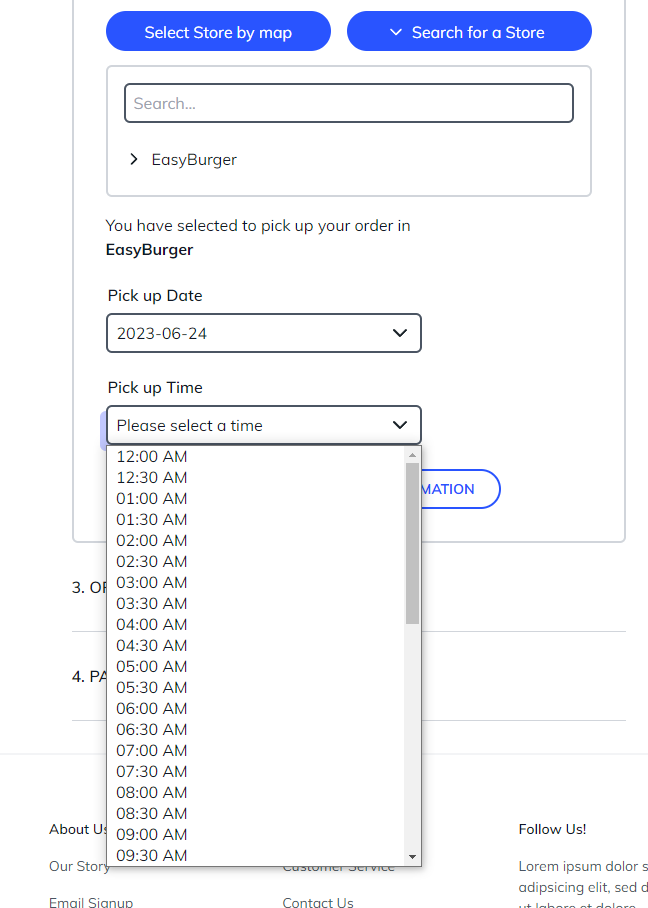Screen dimensions: 648x908
Task: Click the store Search input field
Action: click(x=348, y=103)
